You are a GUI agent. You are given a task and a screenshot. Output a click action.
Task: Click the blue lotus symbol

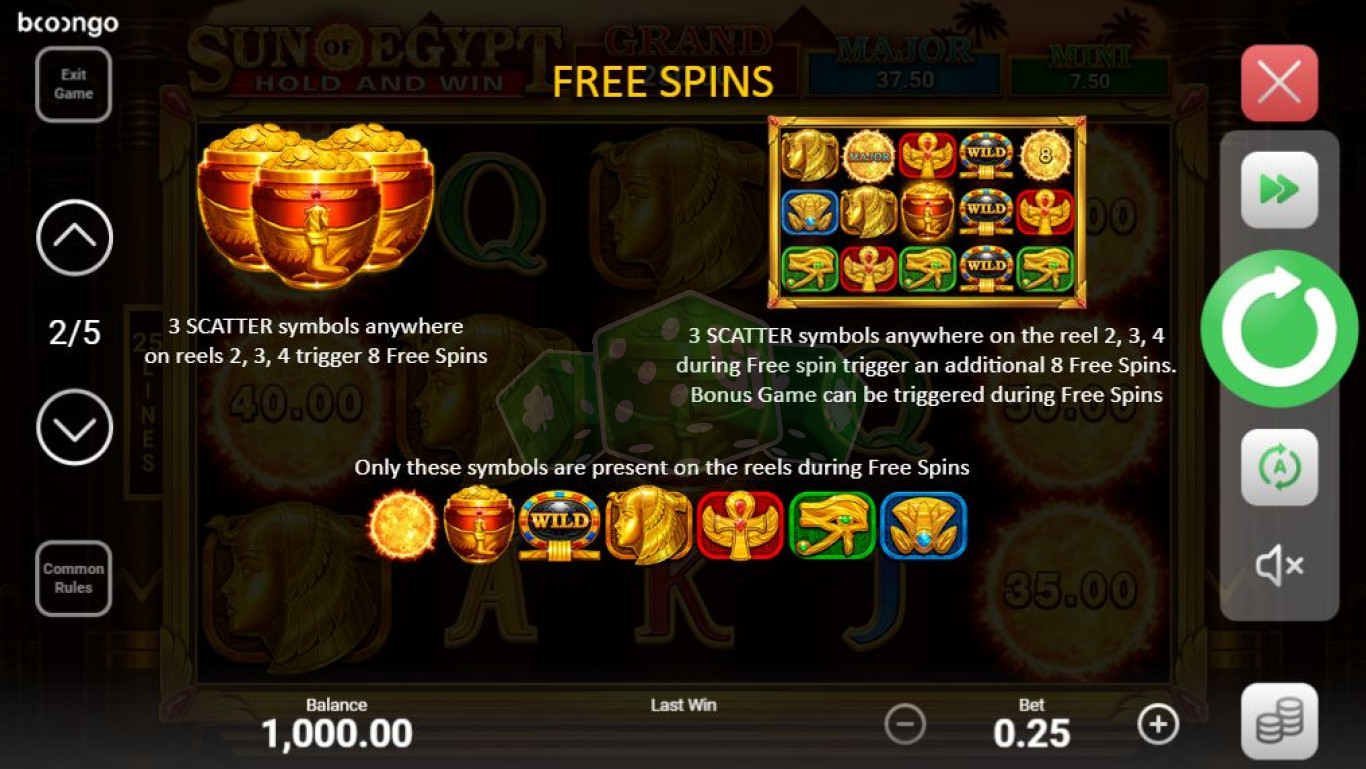[924, 525]
